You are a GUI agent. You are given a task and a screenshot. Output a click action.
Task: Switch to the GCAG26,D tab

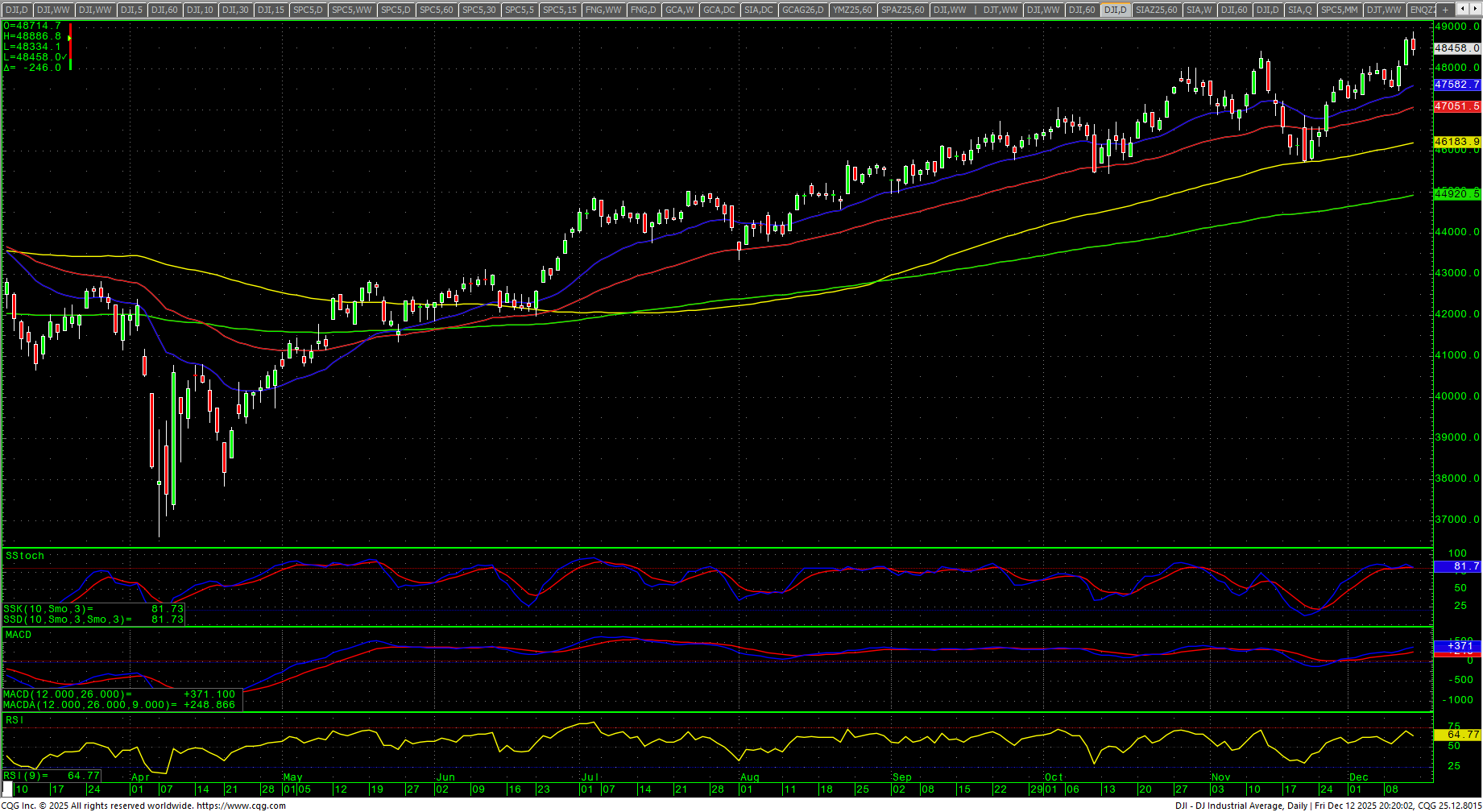coord(803,10)
